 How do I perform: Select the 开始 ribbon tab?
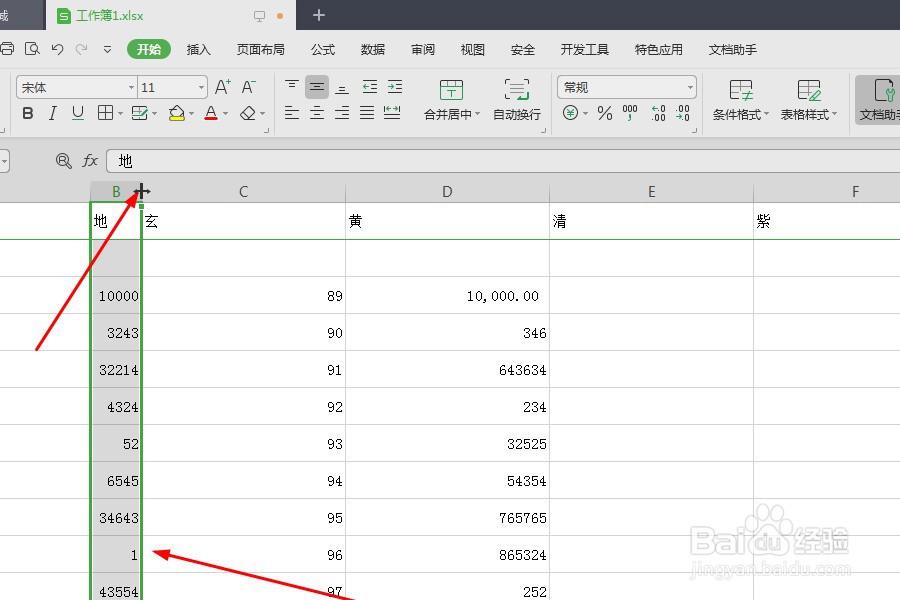(149, 49)
